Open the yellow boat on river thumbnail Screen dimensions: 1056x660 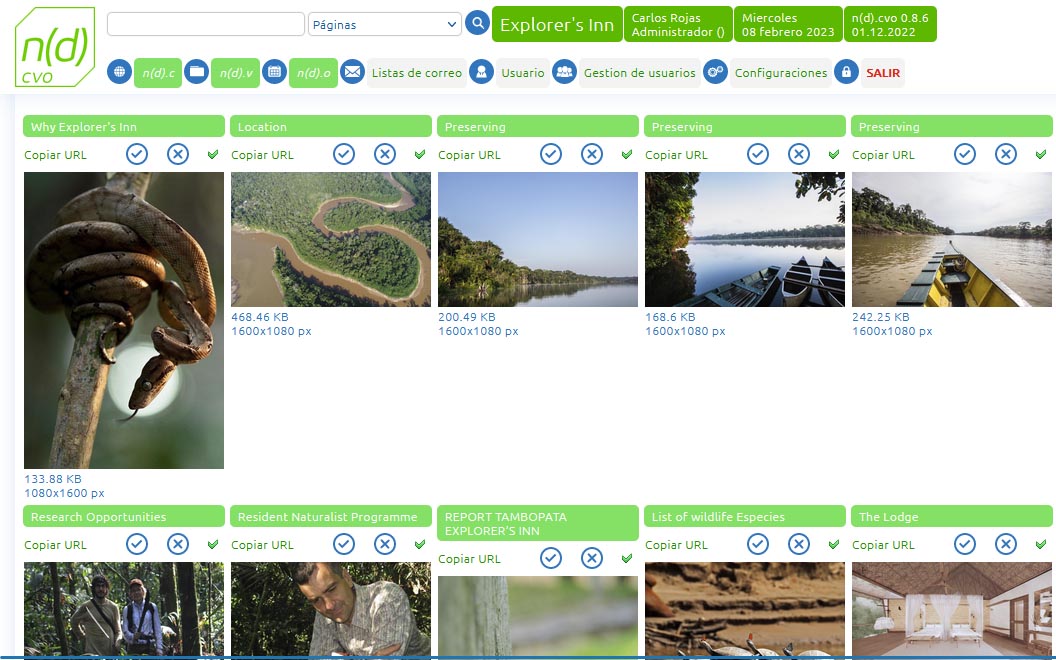point(952,239)
